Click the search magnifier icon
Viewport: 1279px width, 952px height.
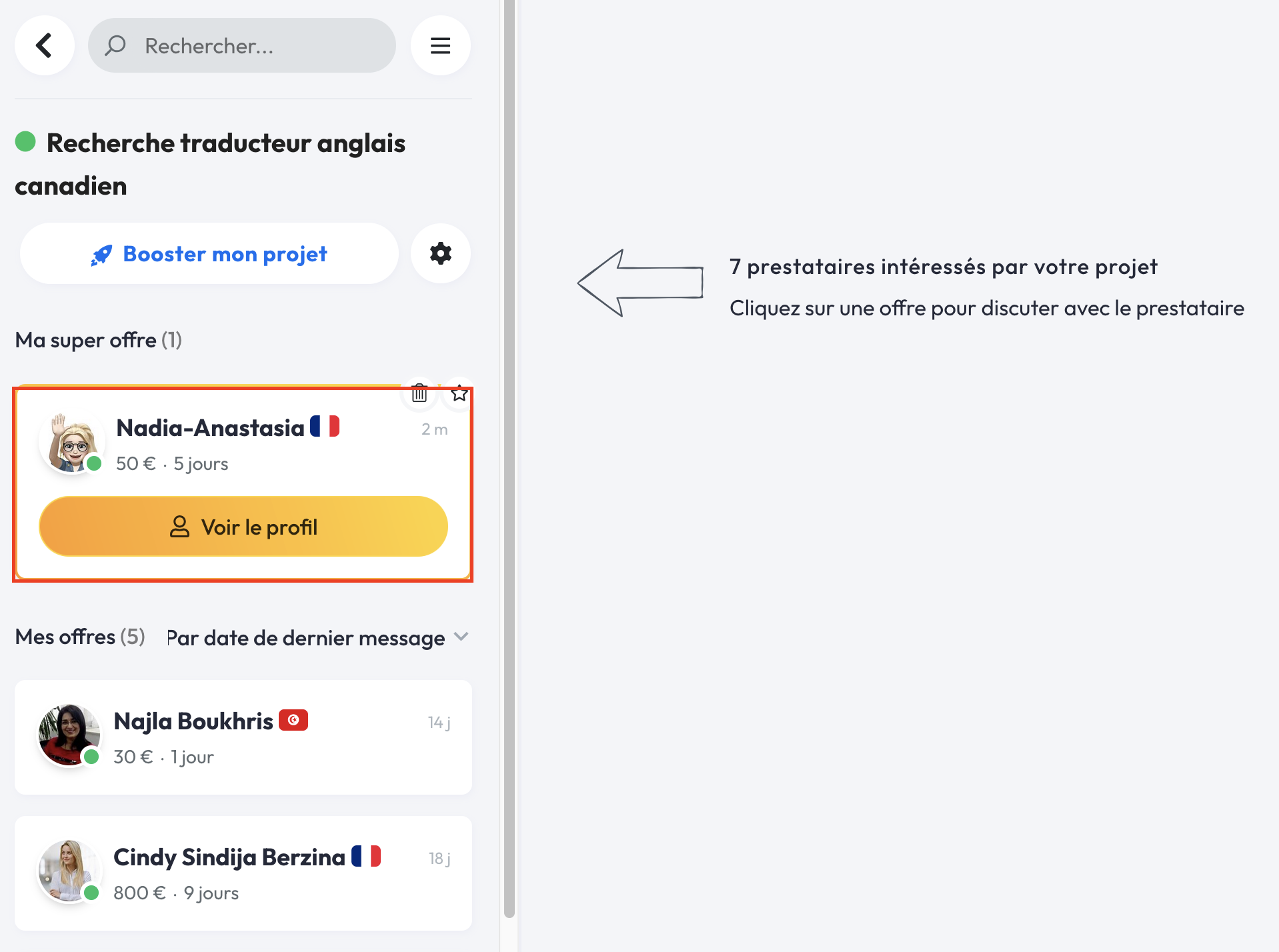(115, 45)
